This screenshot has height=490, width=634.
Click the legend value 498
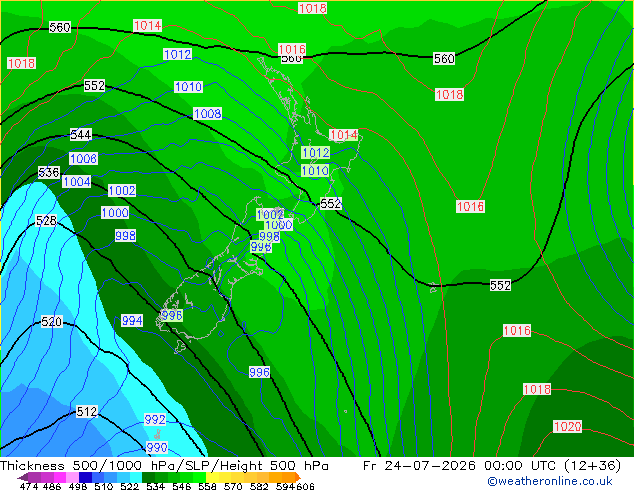coord(78,486)
